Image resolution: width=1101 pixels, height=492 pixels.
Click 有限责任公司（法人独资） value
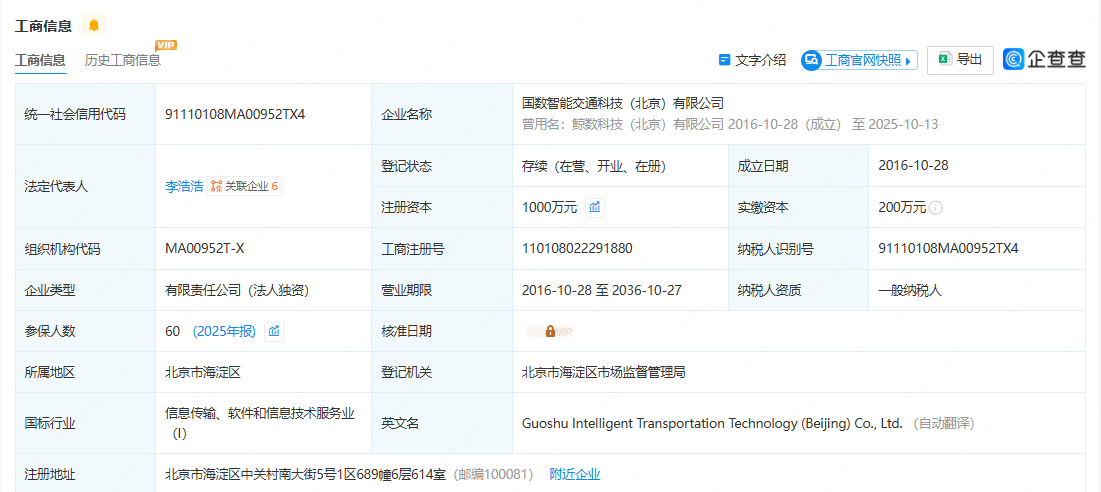pos(237,290)
